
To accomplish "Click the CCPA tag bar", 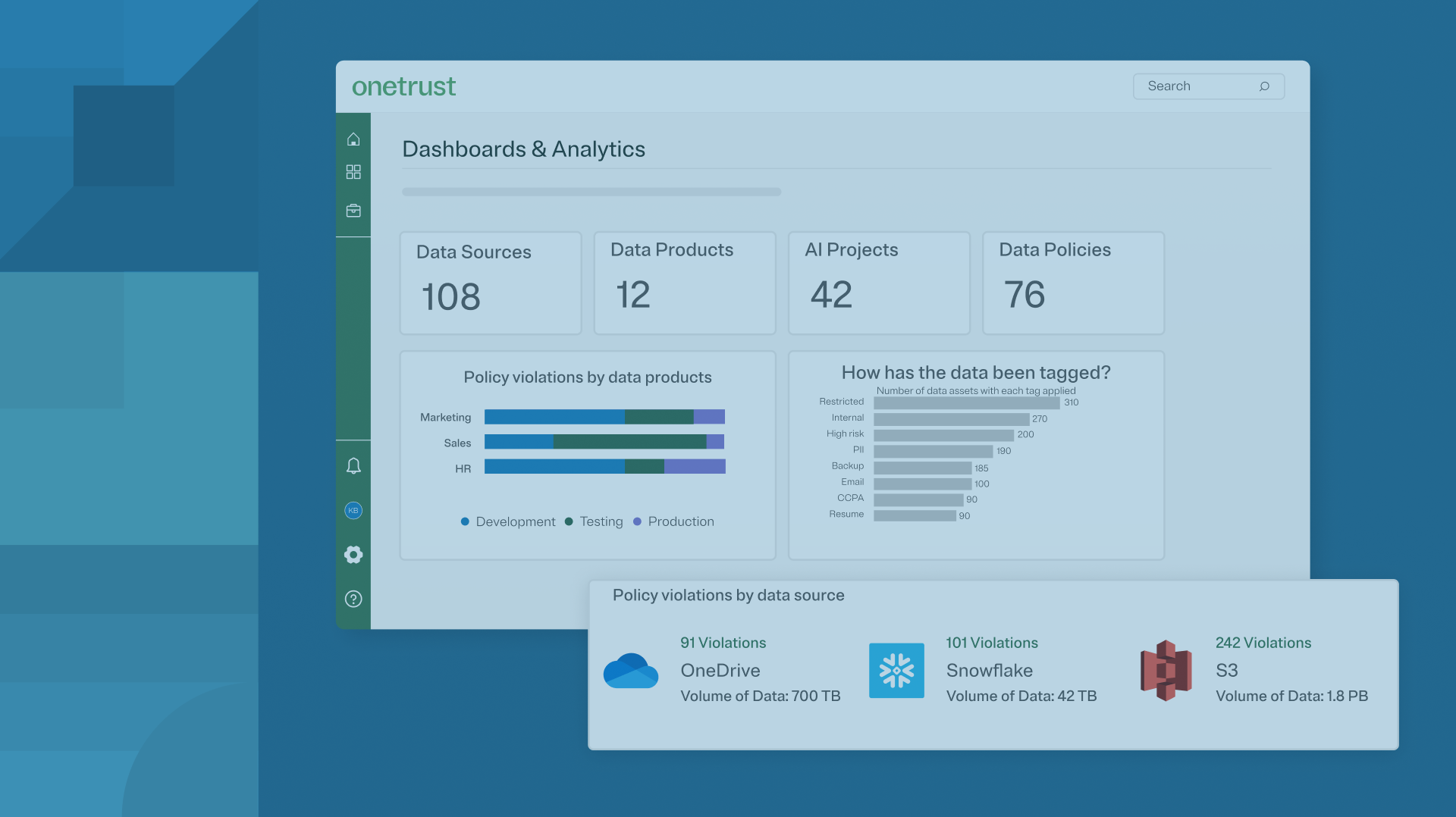I will pyautogui.click(x=918, y=499).
